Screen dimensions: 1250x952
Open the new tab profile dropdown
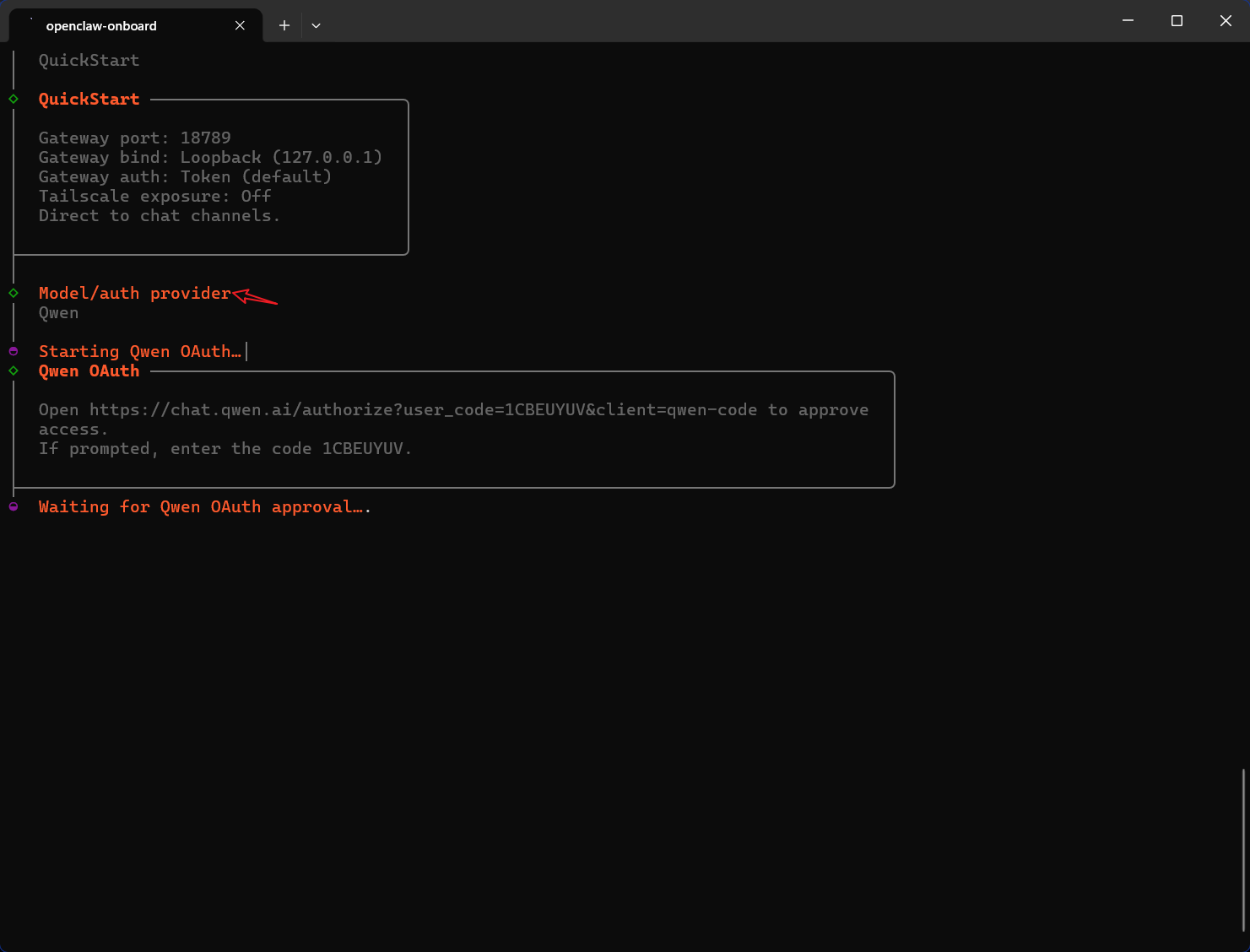(316, 25)
